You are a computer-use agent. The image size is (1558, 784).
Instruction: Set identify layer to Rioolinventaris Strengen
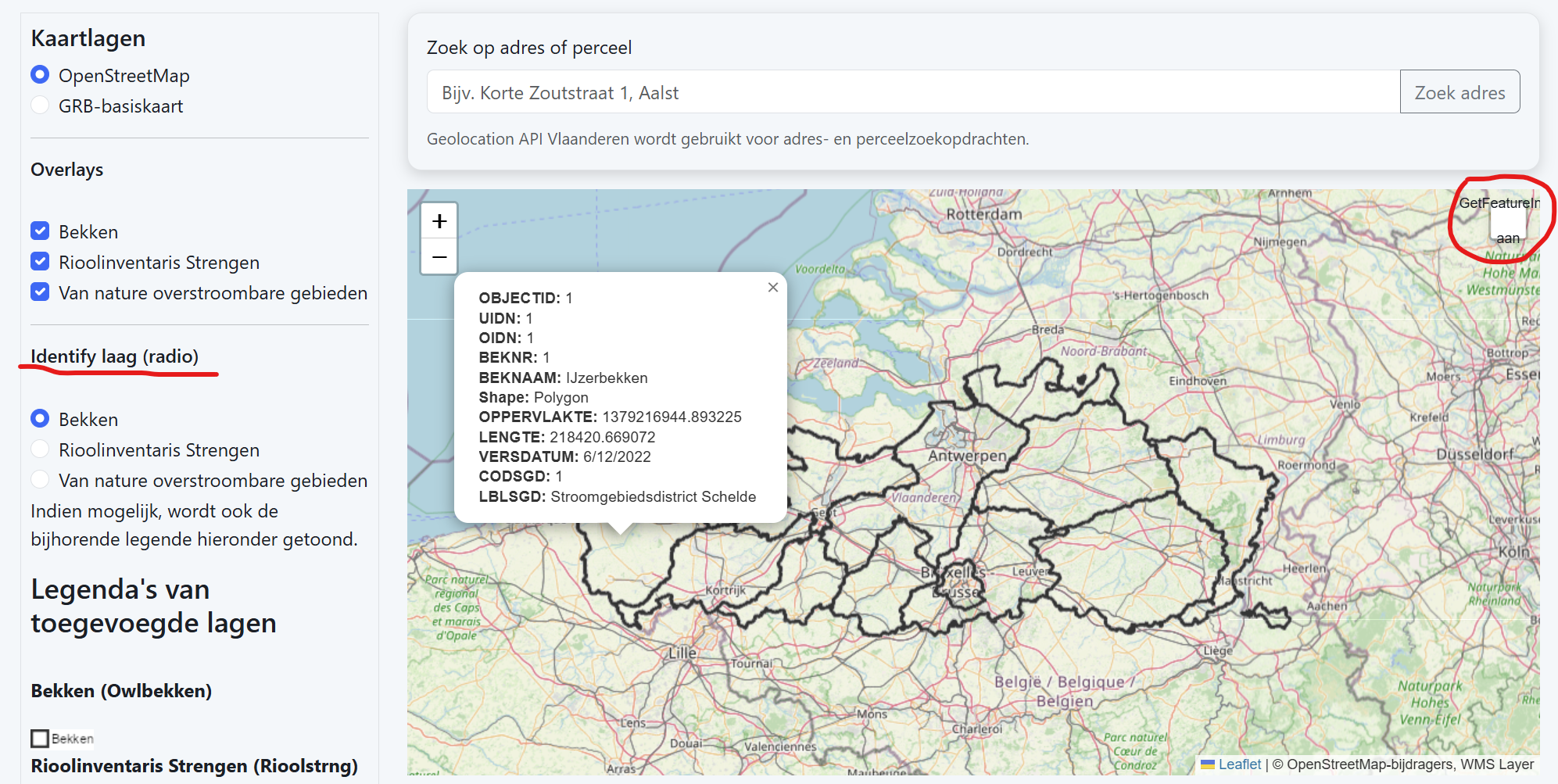tap(40, 449)
